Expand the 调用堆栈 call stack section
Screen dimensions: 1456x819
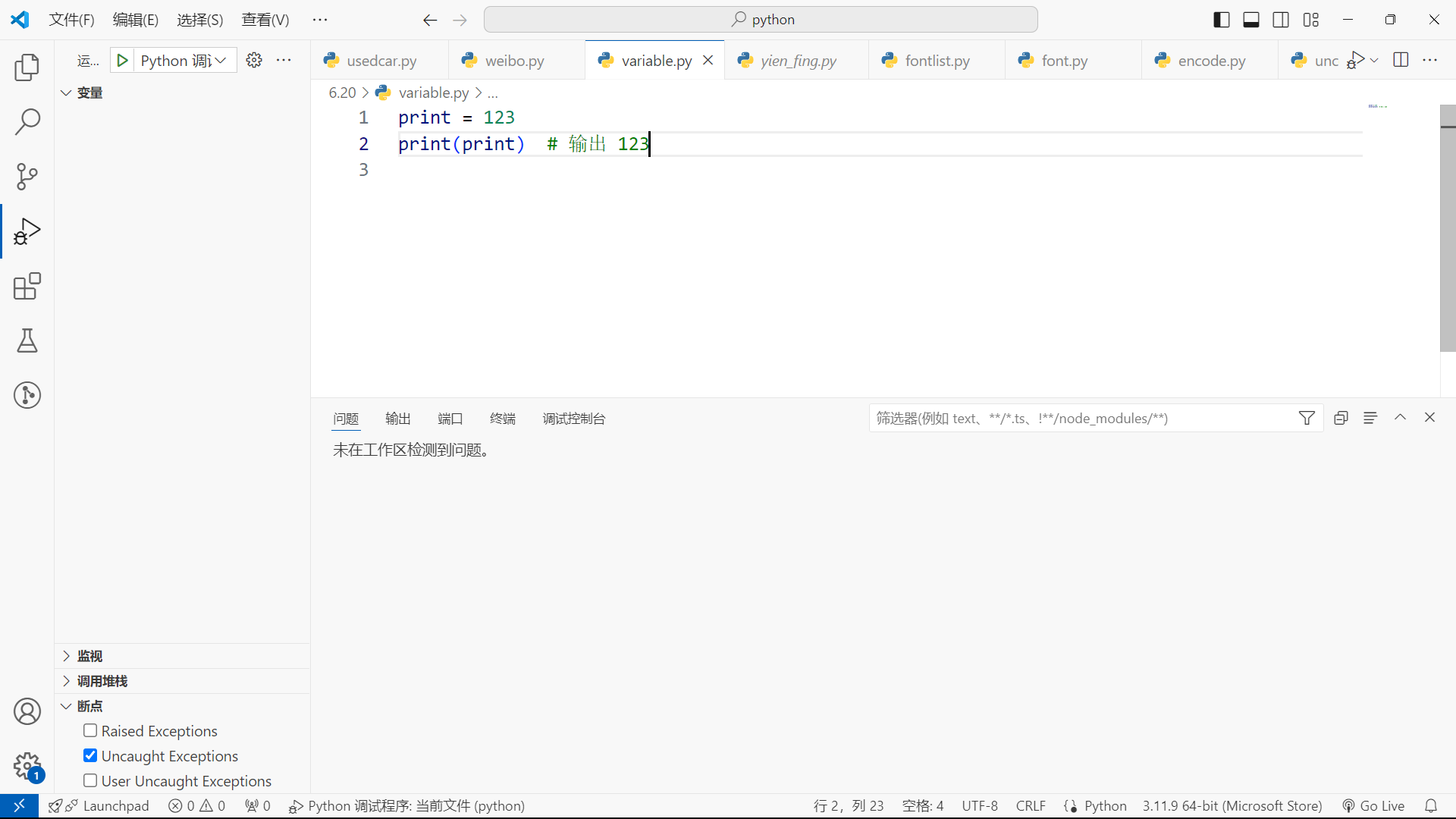tap(102, 681)
